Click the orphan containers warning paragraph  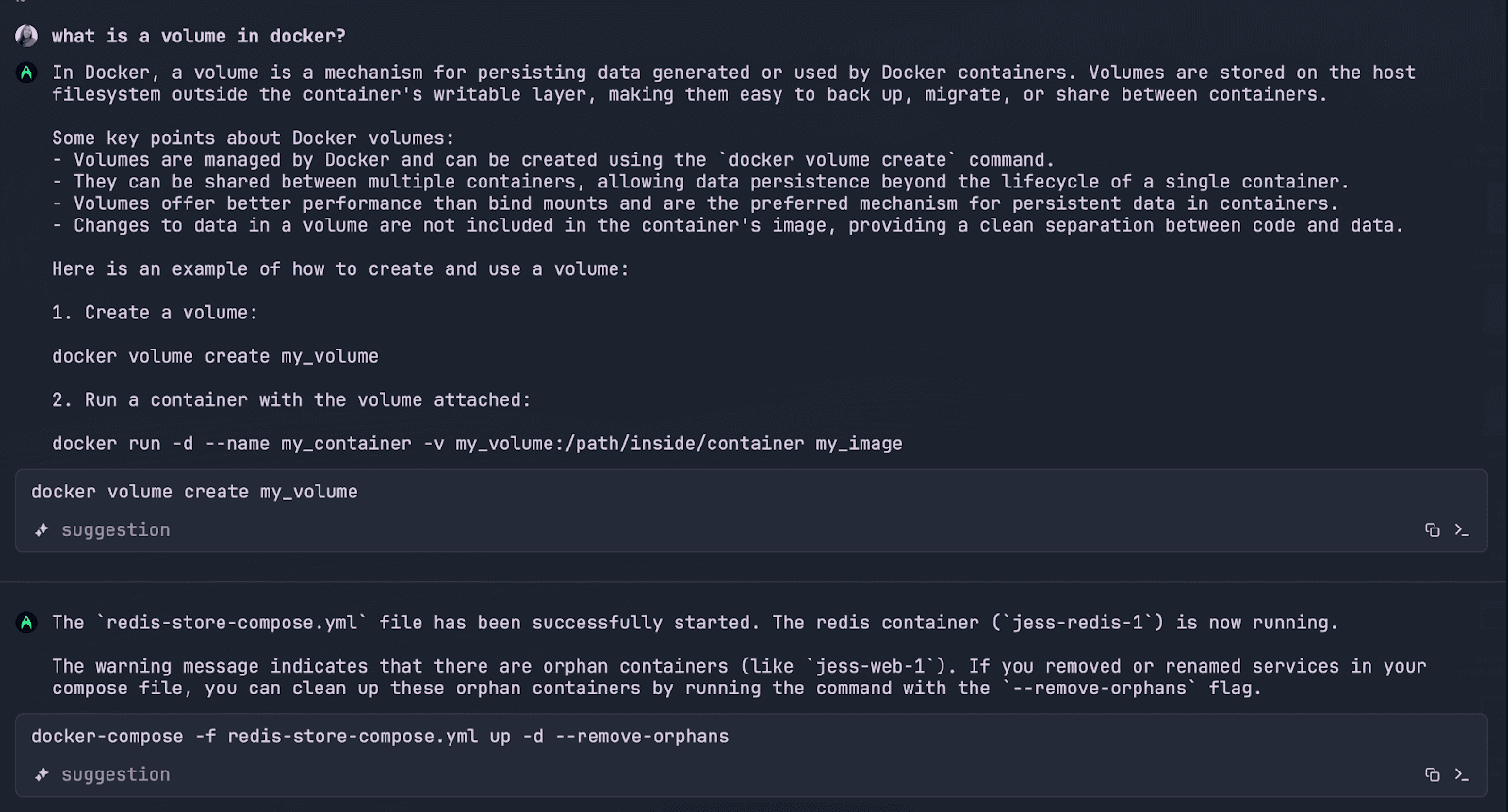coord(739,677)
